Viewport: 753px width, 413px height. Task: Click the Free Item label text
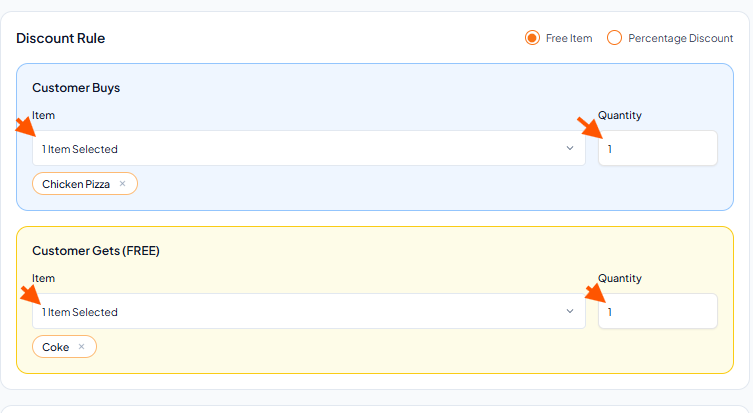point(569,38)
